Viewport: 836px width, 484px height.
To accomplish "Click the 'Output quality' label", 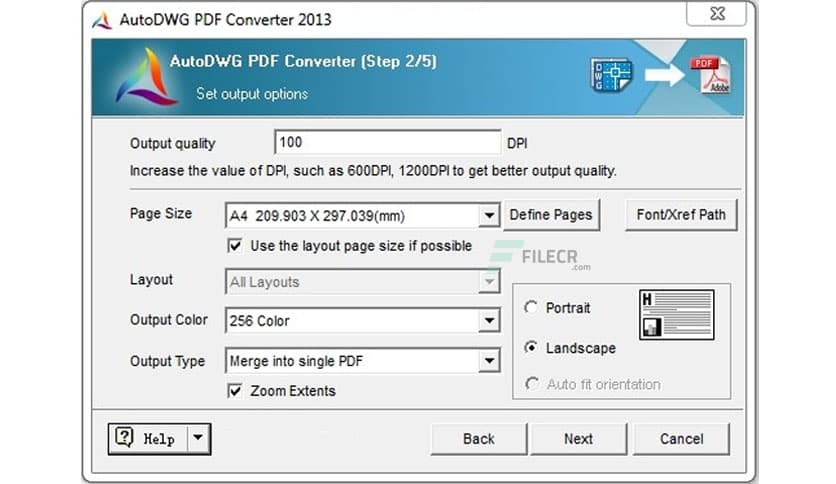I will coord(173,143).
